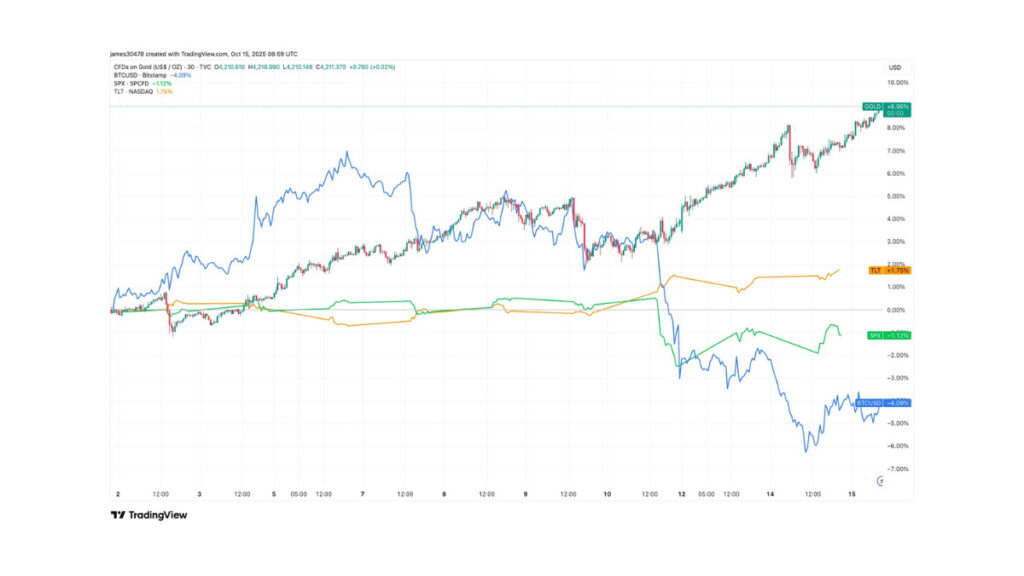This screenshot has width=1024, height=576.
Task: Click the 0.00% level on the price axis
Action: [x=895, y=310]
